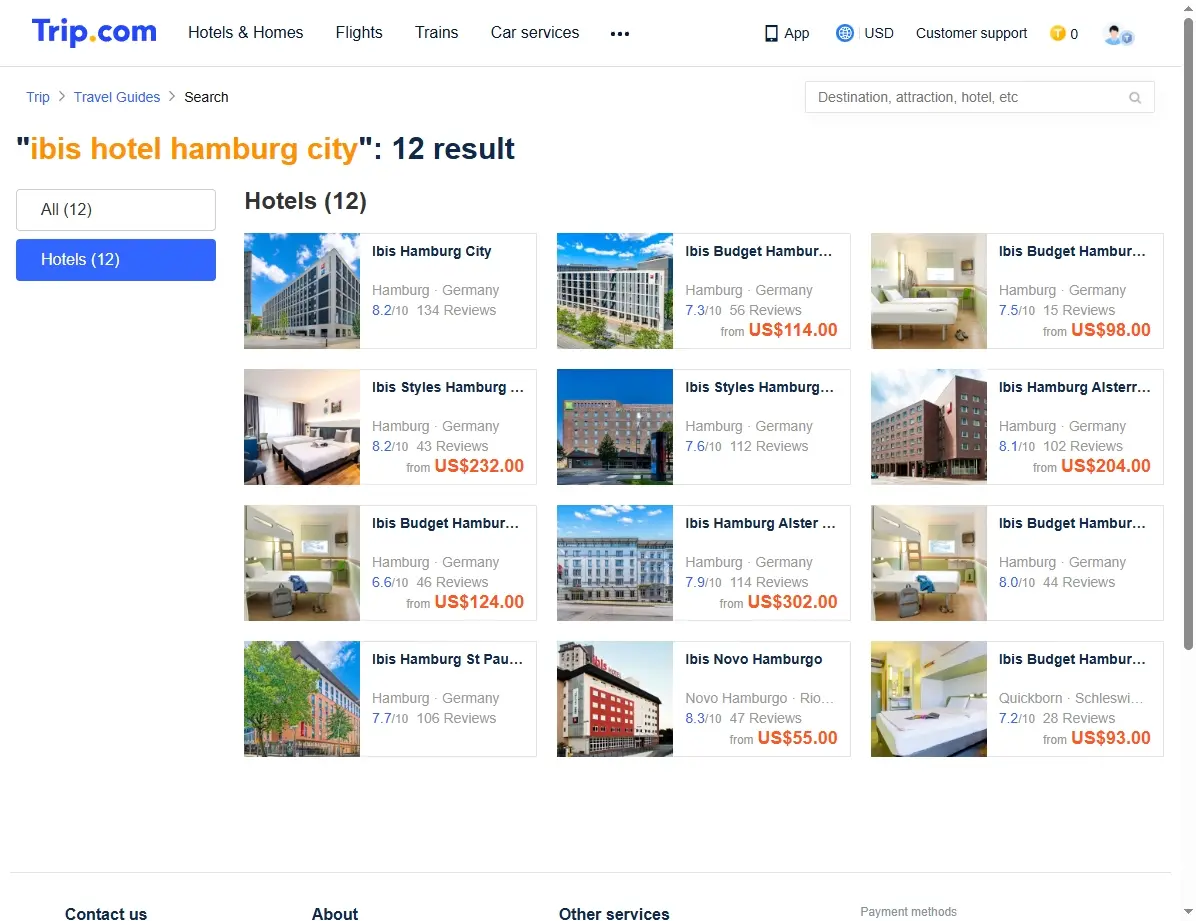Open the US$124.00 Ibis Budget photo
The width and height of the screenshot is (1196, 921).
point(302,563)
